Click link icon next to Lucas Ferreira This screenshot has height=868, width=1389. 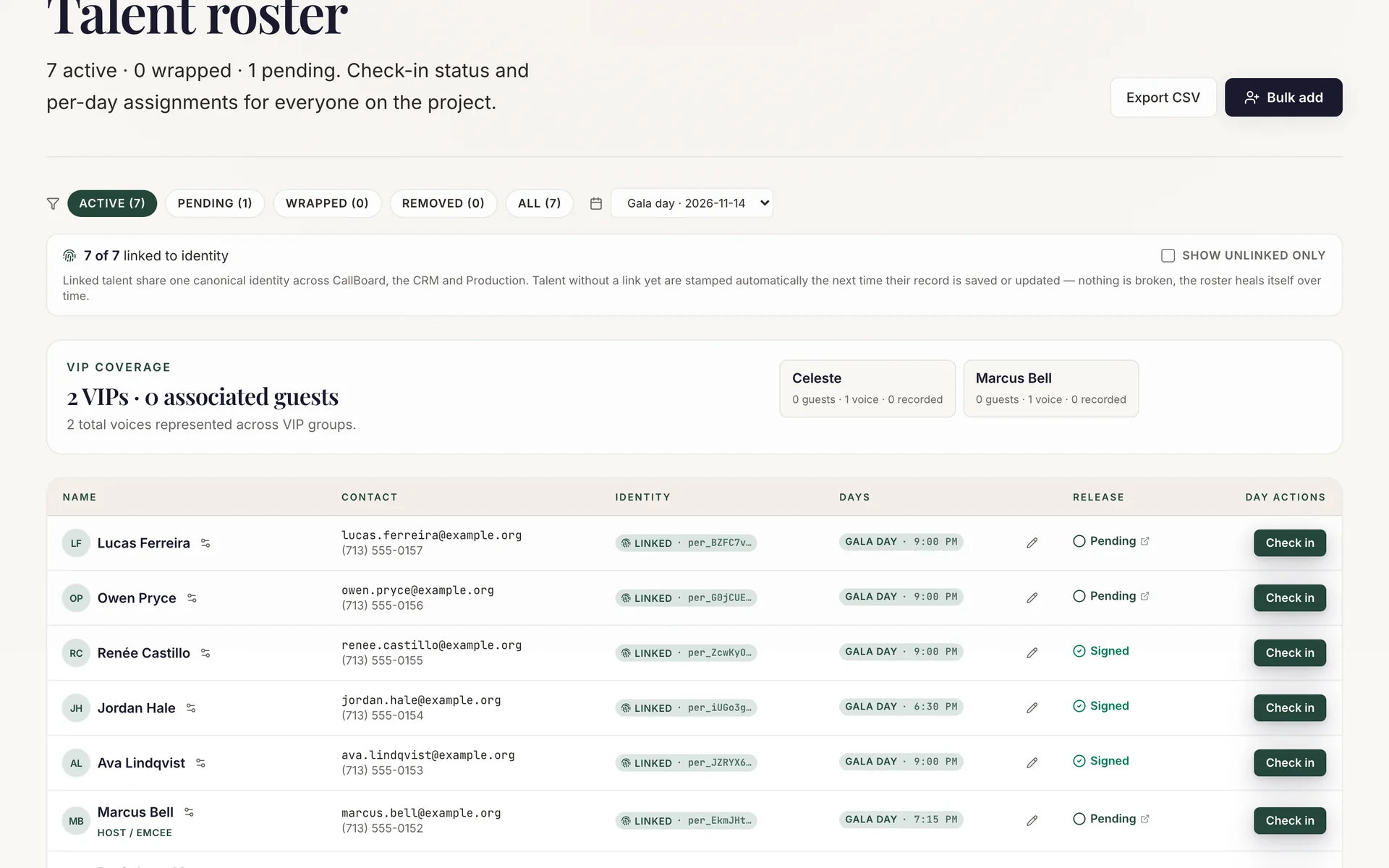[205, 543]
